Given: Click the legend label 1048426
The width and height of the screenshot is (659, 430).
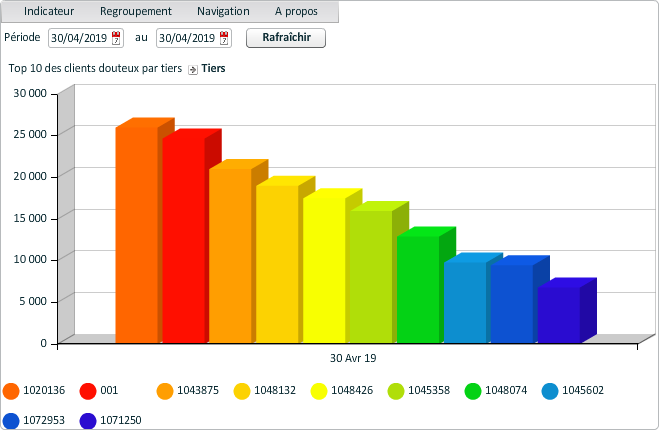Looking at the screenshot, I should tap(352, 390).
